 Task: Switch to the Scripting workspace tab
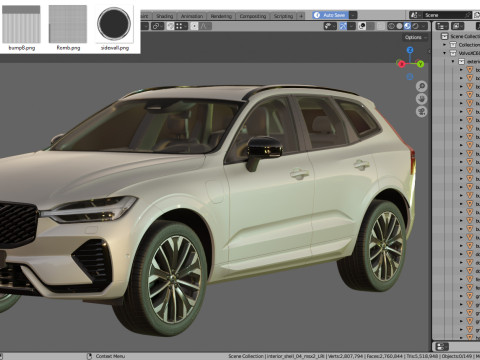tap(283, 16)
